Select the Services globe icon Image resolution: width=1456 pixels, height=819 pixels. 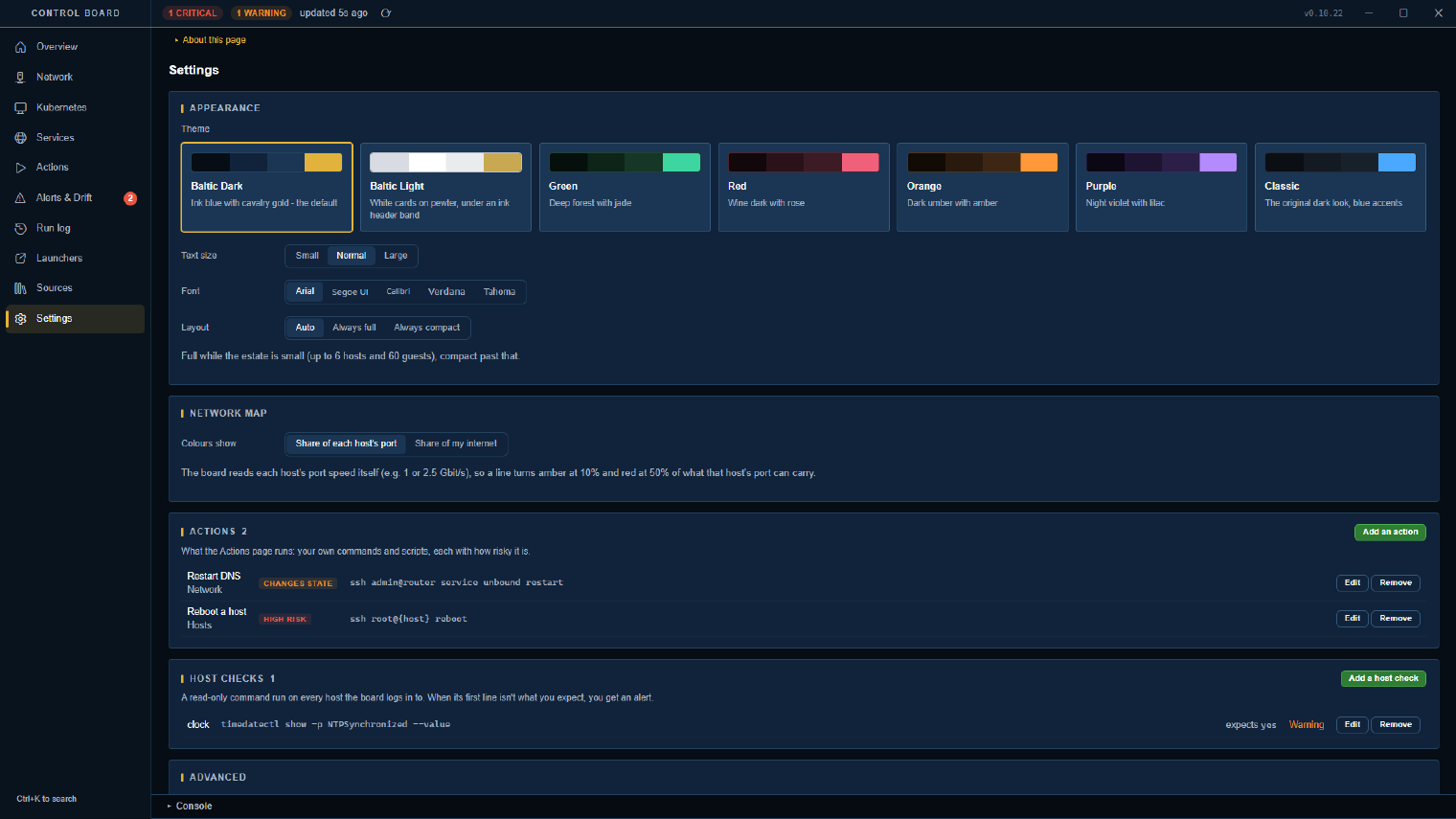20,138
